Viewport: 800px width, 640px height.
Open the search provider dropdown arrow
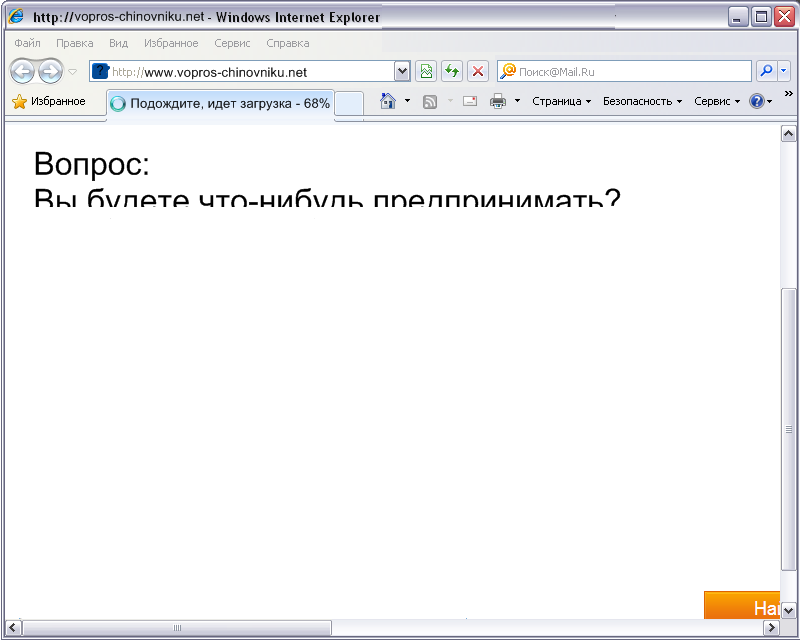[x=784, y=71]
